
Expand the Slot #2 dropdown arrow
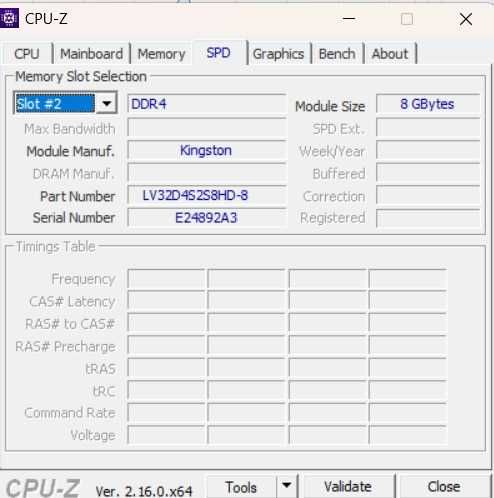106,104
